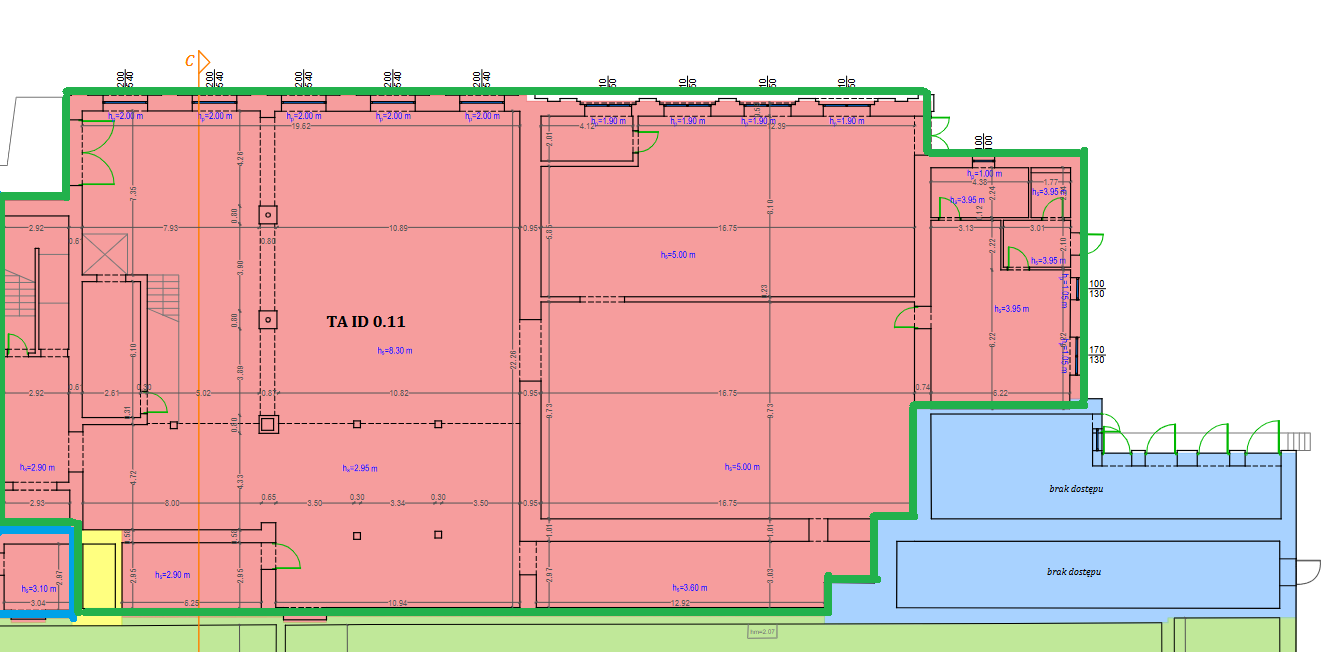The width and height of the screenshot is (1331, 652).
Task: Select the striped grille symbol at far right
Action: pos(1298,441)
